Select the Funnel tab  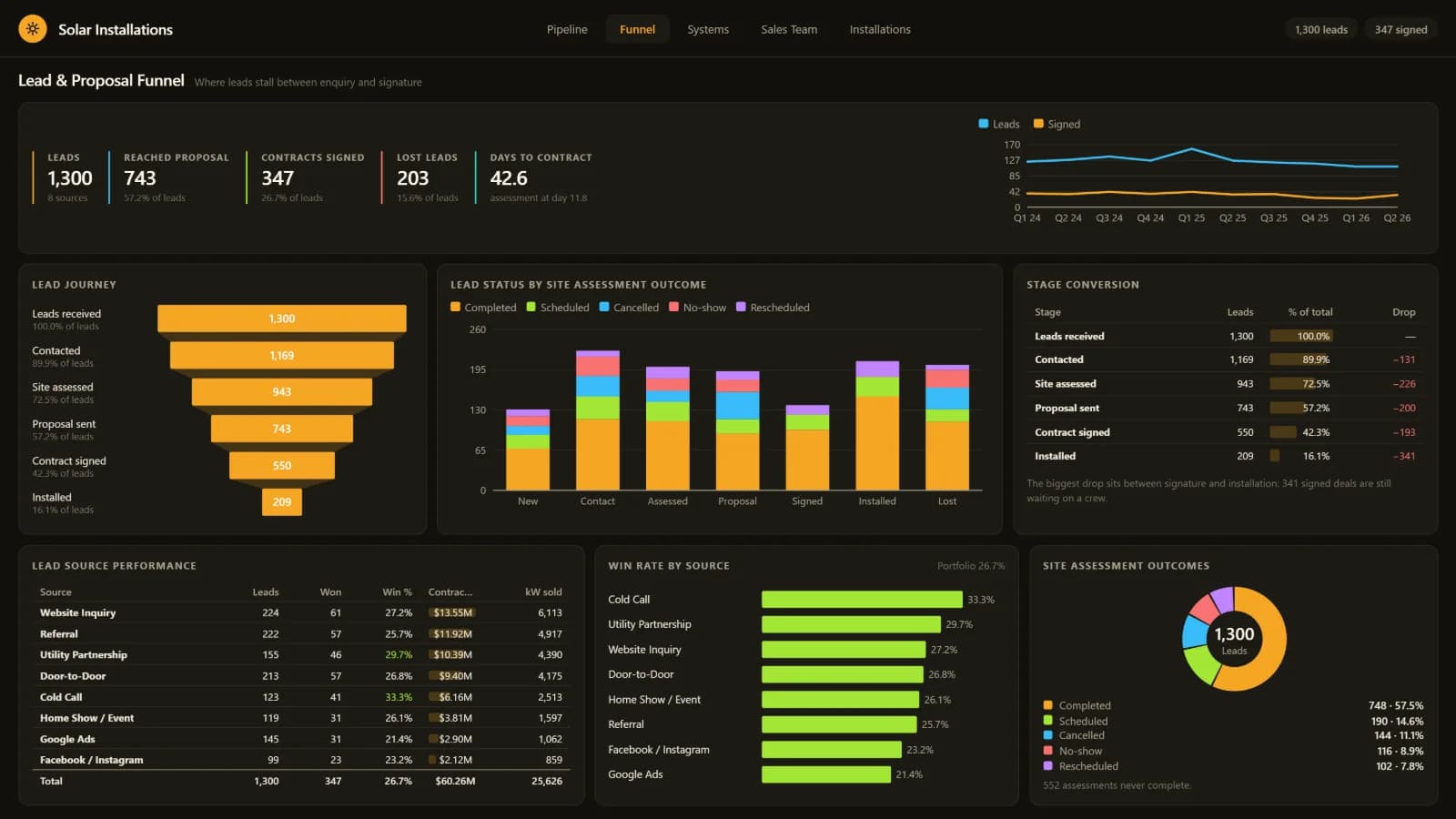(637, 29)
